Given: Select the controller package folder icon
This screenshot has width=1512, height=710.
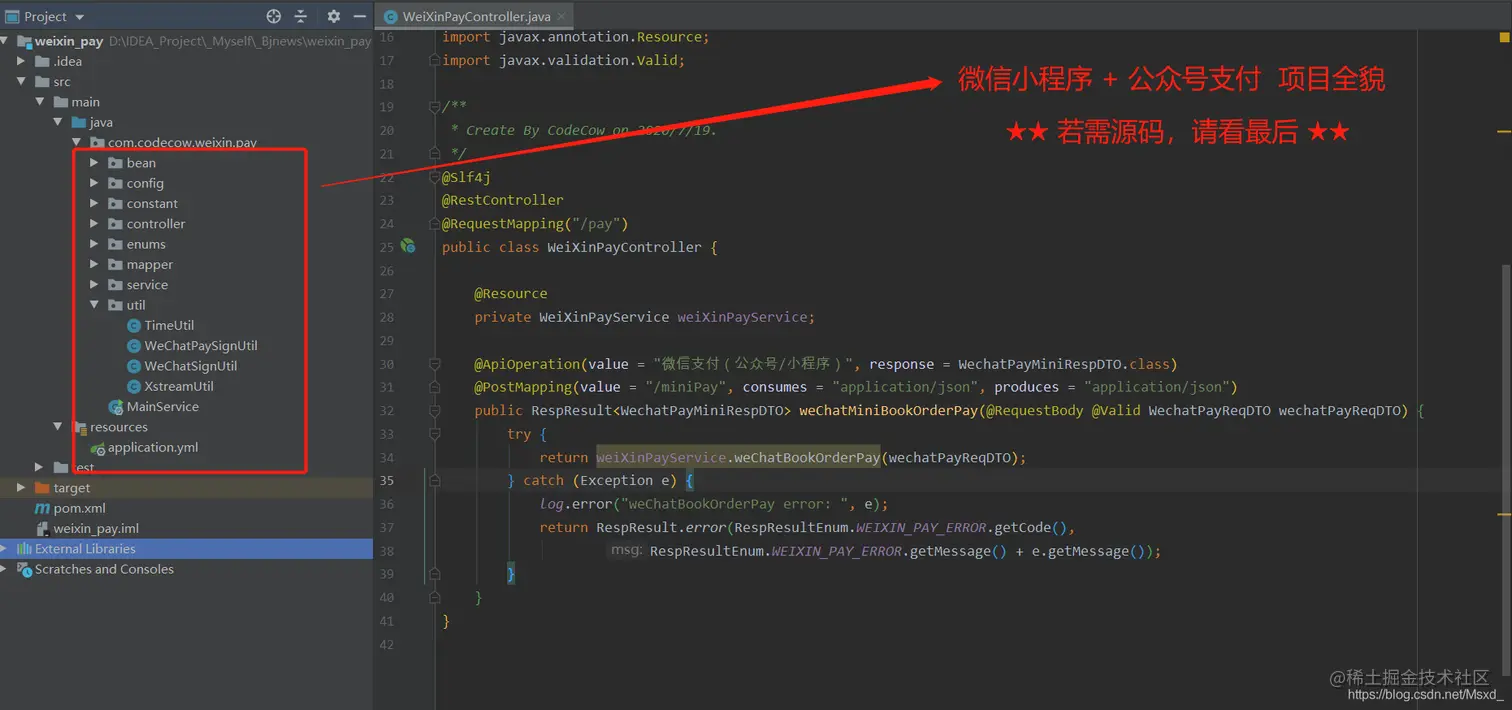Looking at the screenshot, I should (x=115, y=224).
